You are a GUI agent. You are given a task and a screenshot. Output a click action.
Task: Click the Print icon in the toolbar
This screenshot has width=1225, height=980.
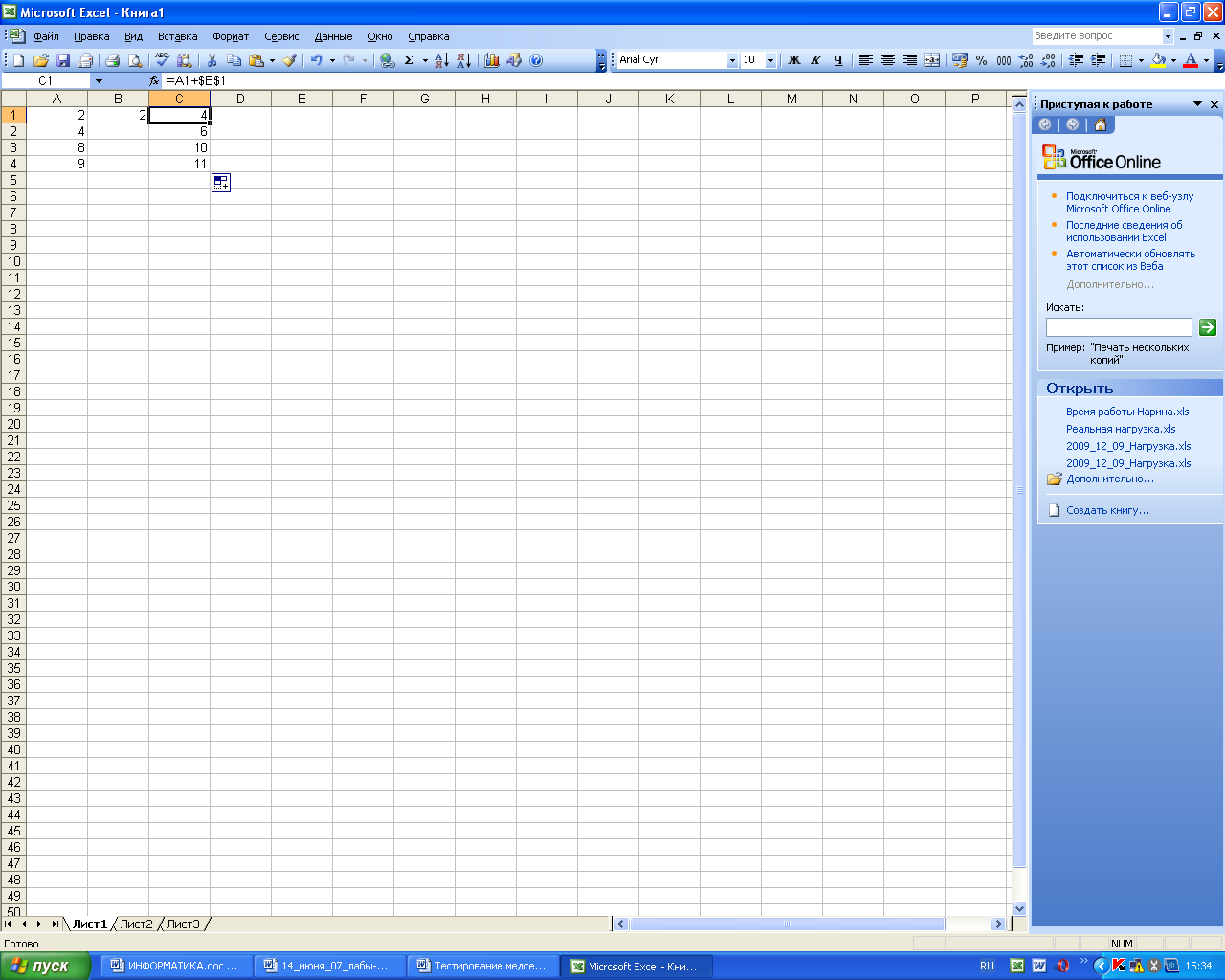click(112, 60)
